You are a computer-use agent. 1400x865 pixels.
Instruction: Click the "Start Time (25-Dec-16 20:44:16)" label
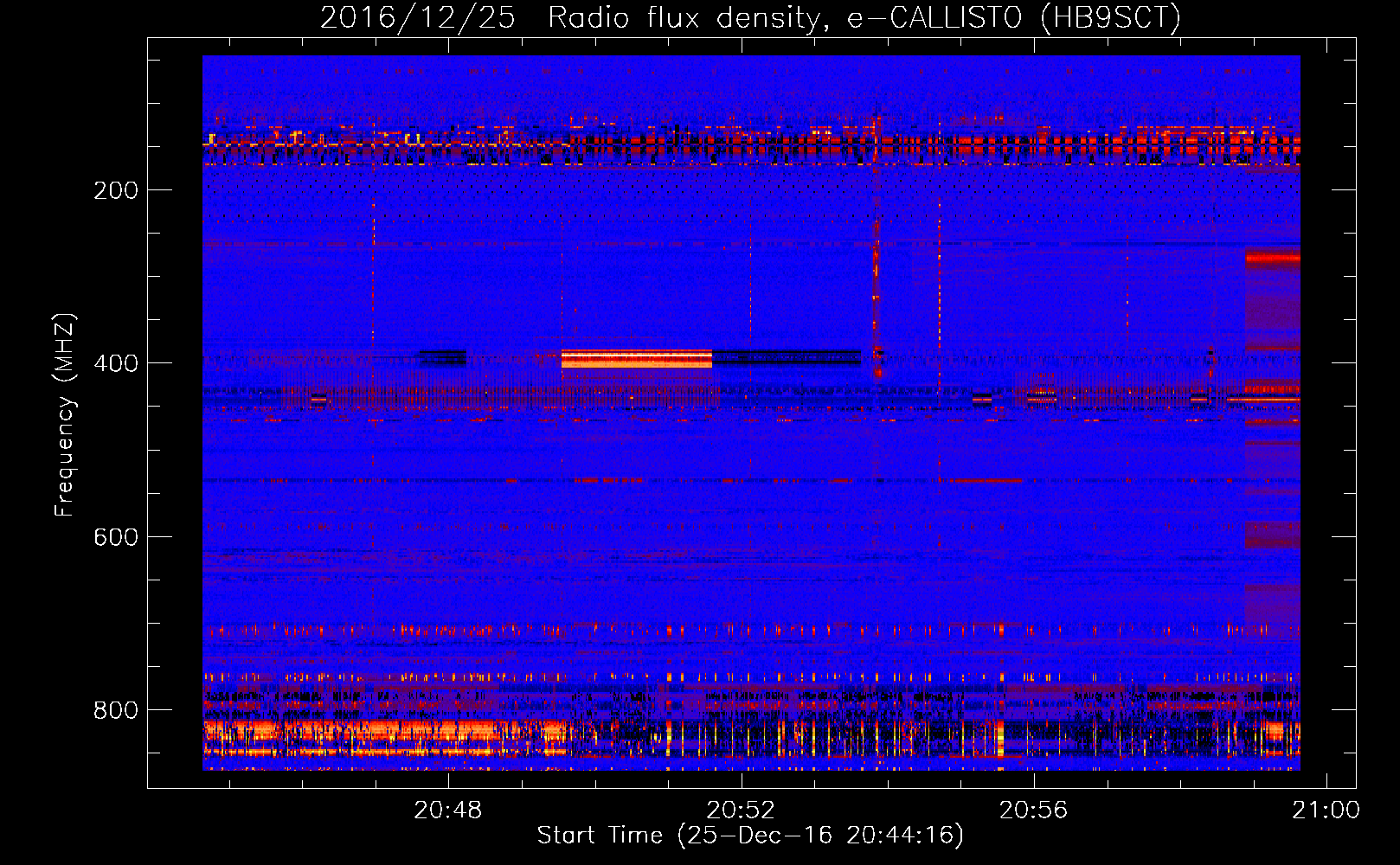[x=750, y=836]
